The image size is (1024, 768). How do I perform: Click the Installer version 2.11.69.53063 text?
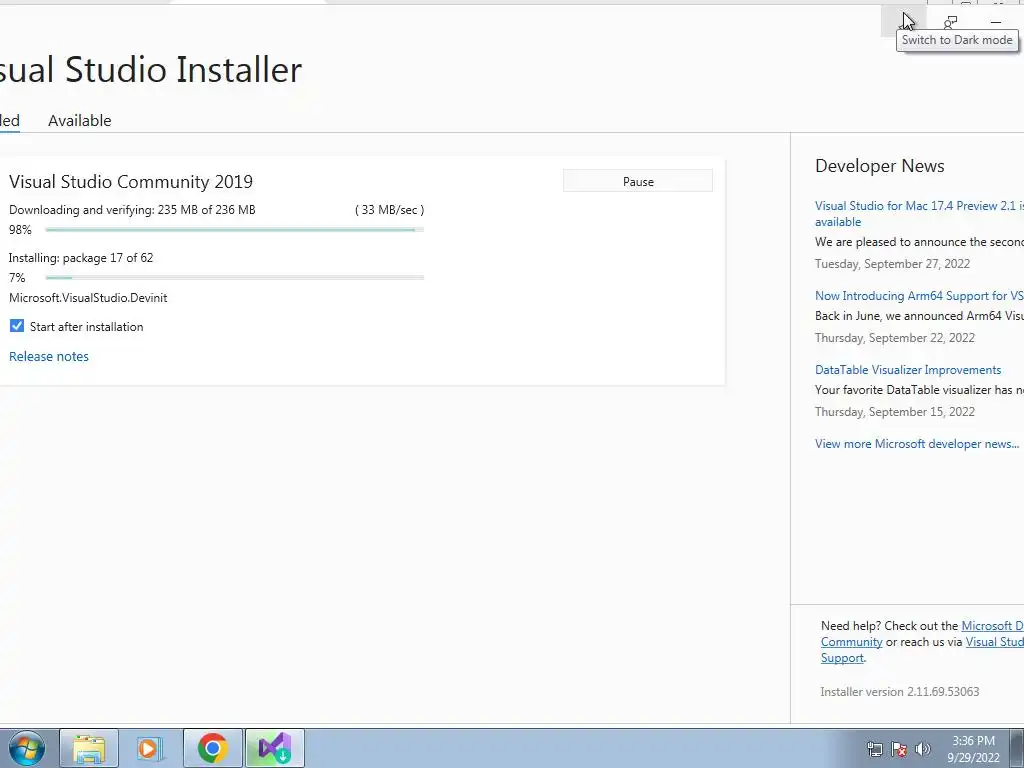tap(899, 692)
